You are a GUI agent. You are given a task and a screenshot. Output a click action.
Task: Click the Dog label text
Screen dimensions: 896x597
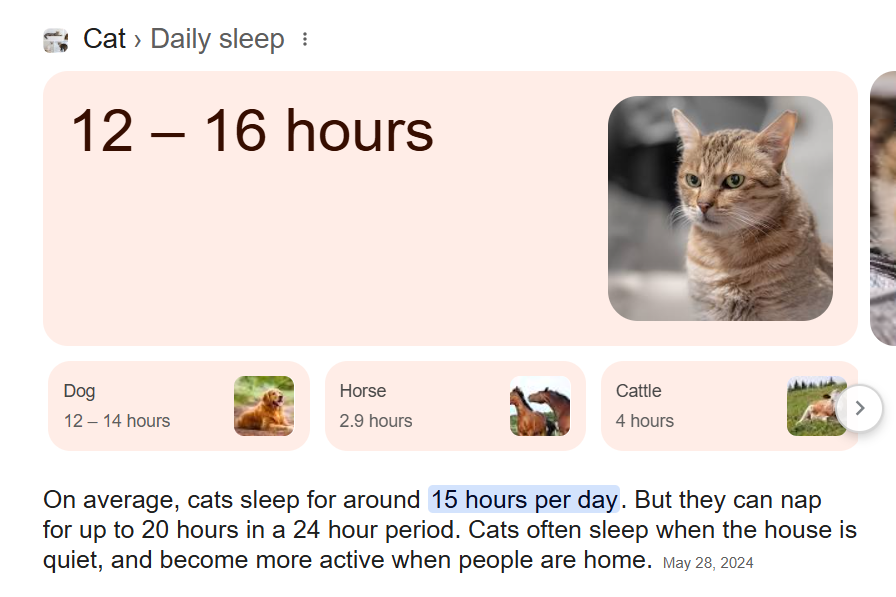[79, 391]
